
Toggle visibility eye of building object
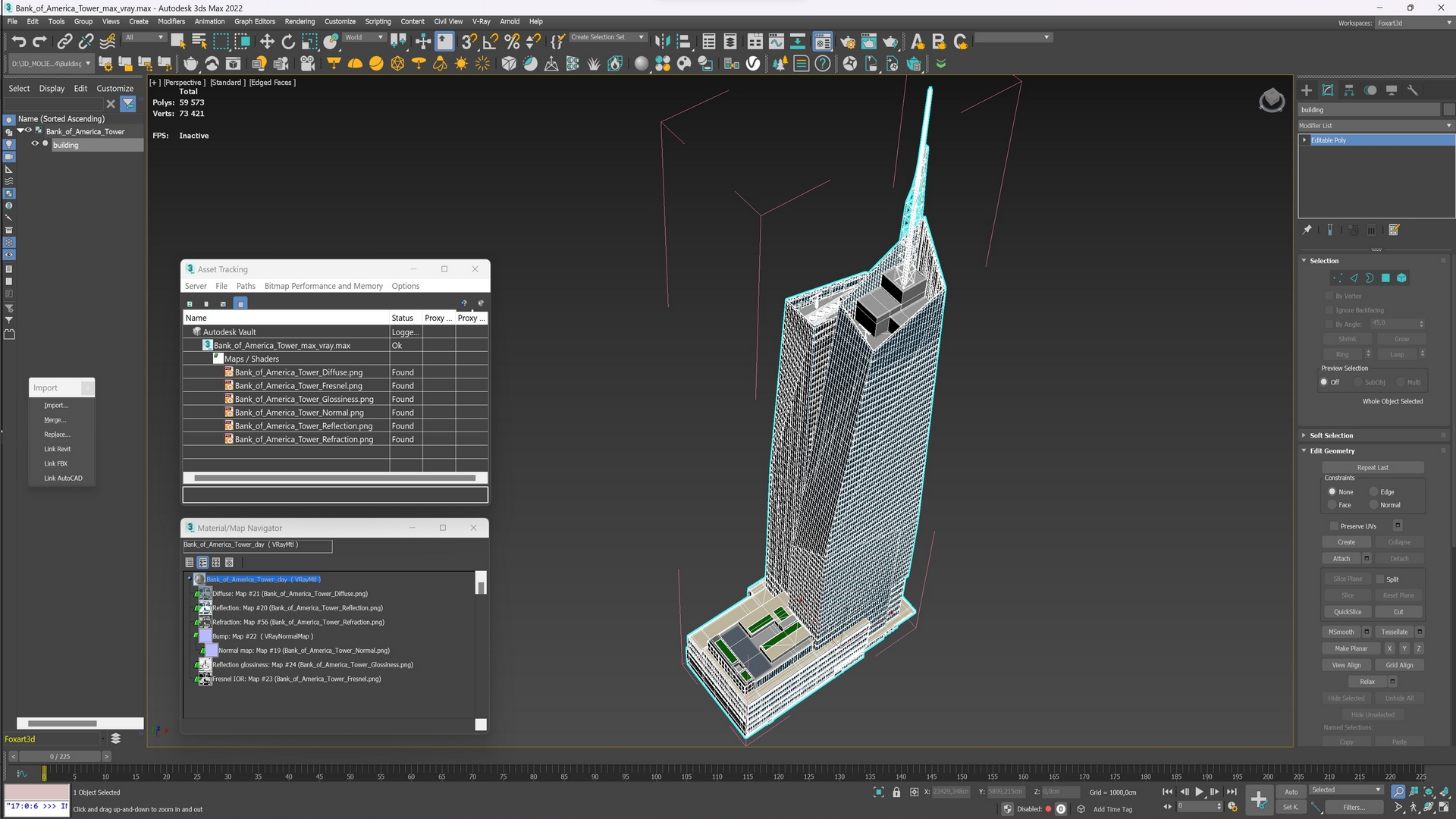[x=34, y=144]
